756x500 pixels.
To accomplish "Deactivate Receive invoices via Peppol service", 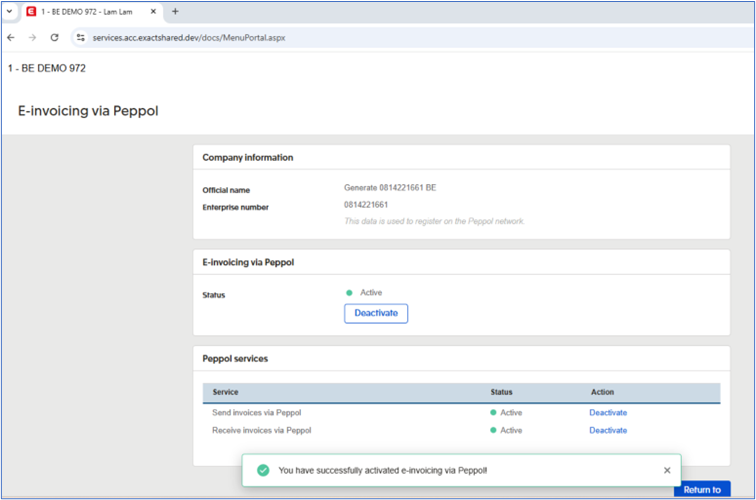I will [608, 430].
